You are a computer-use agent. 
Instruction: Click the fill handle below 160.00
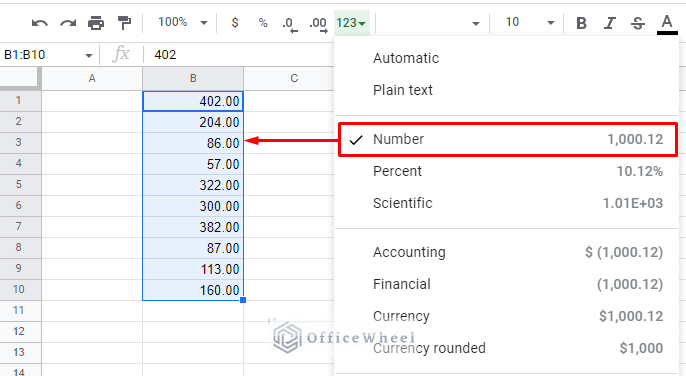[x=243, y=300]
